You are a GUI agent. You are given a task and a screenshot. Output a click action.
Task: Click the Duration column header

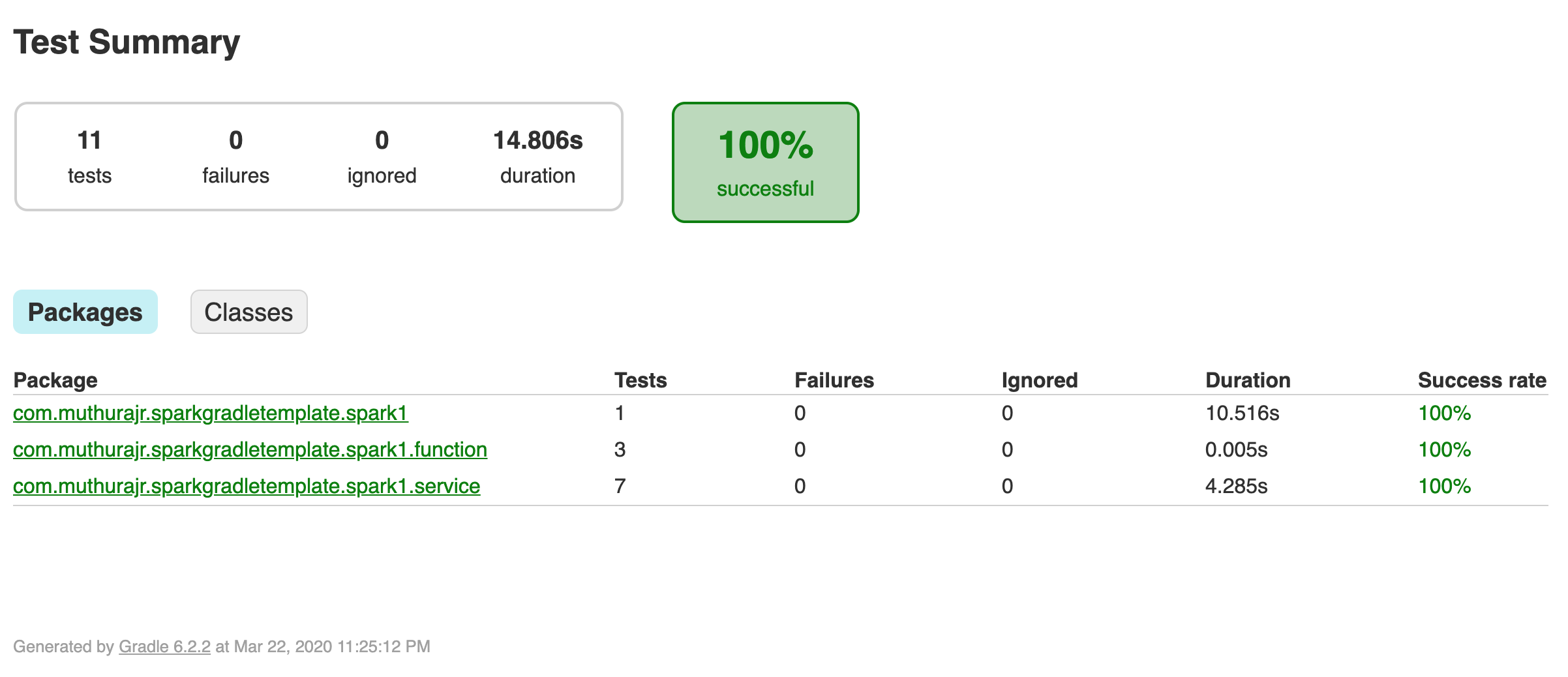coord(1248,379)
